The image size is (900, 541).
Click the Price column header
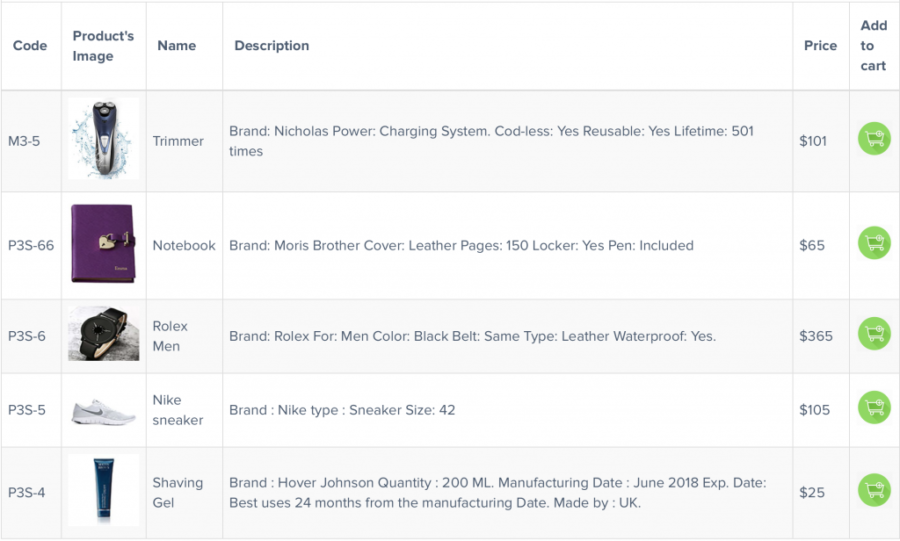pos(820,46)
